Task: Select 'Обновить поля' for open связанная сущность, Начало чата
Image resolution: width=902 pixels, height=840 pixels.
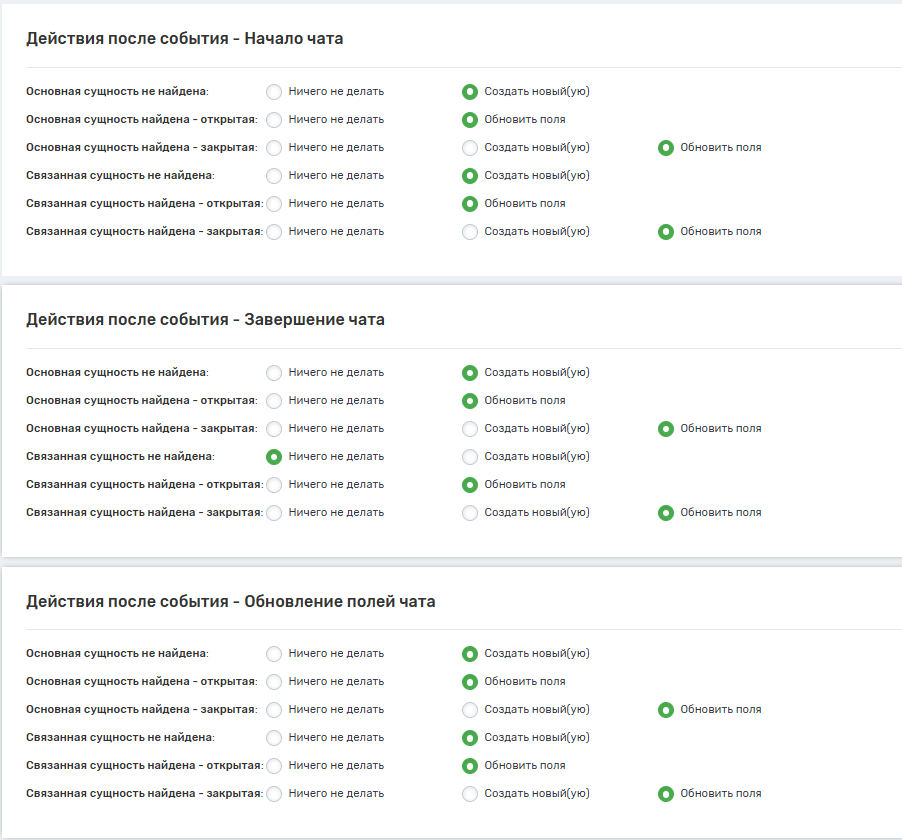Action: (470, 204)
